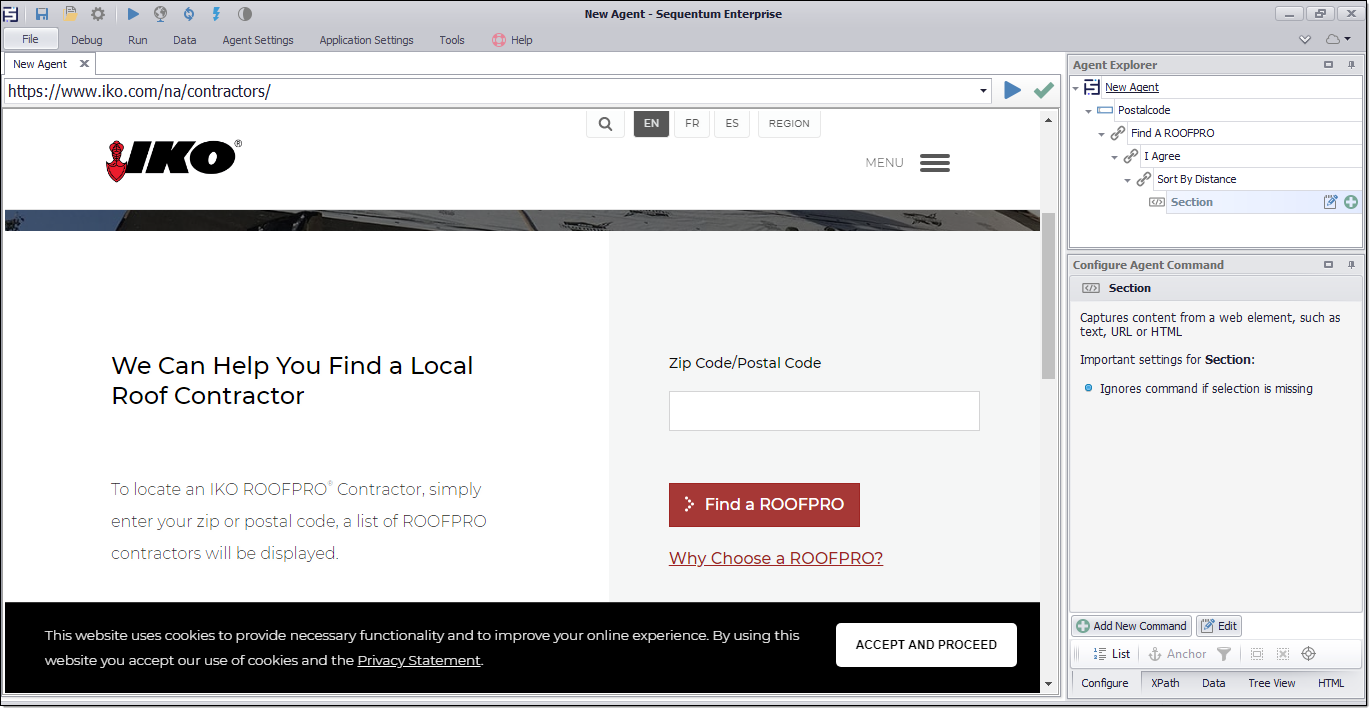Click the magnifier search icon on the IKO page
Screen dimensions: 1372x711
click(605, 124)
